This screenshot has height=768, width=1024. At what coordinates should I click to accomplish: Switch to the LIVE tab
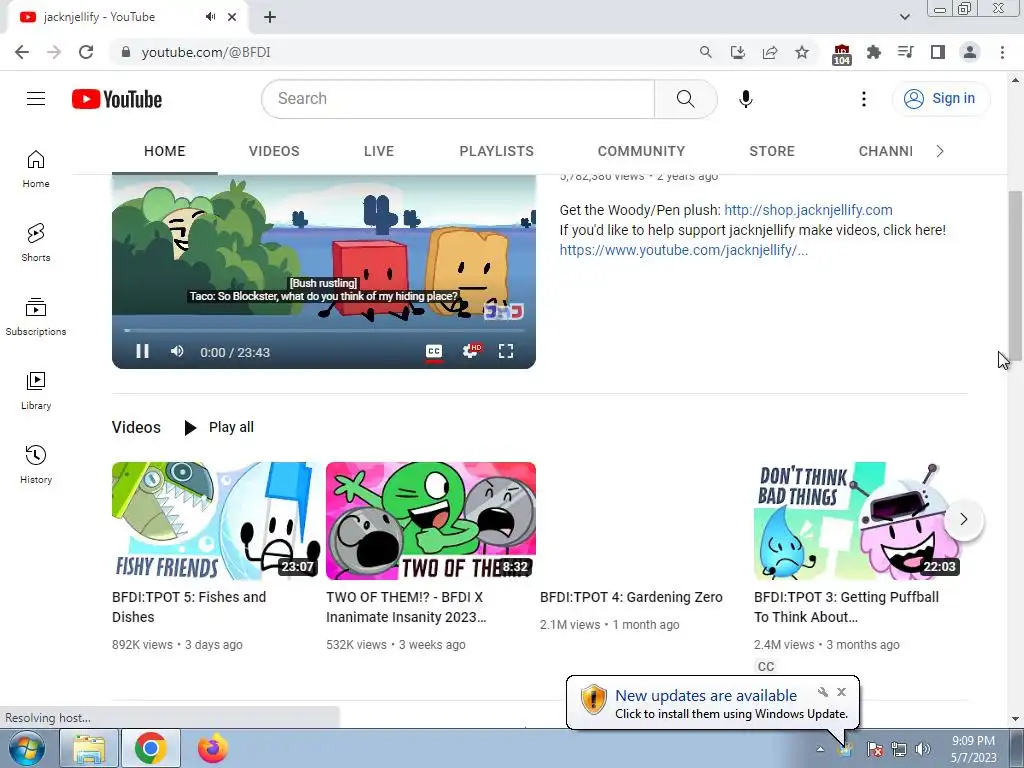pyautogui.click(x=379, y=152)
